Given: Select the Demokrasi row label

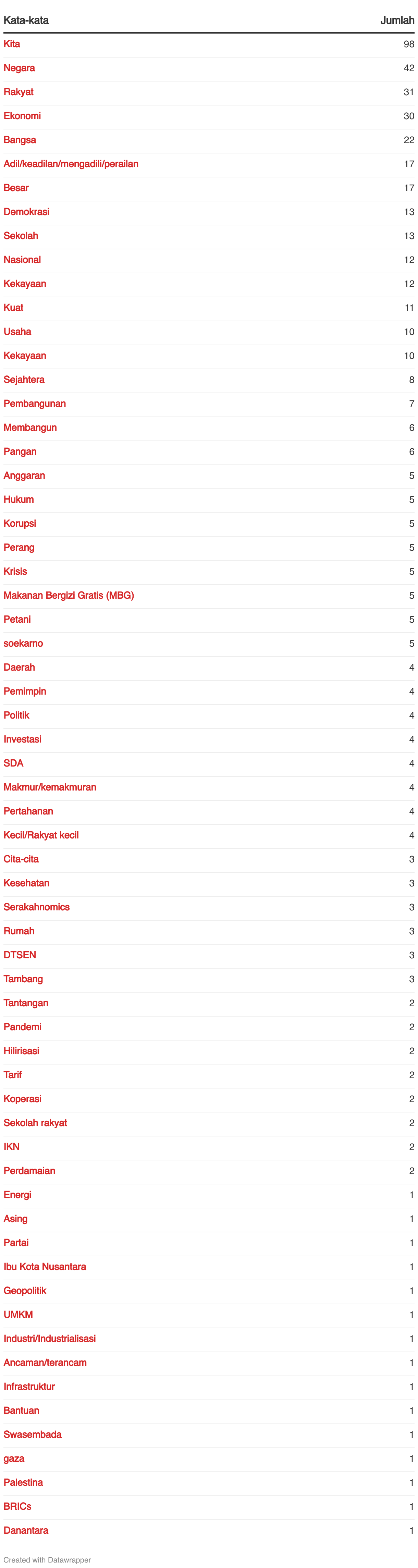Looking at the screenshot, I should point(26,212).
